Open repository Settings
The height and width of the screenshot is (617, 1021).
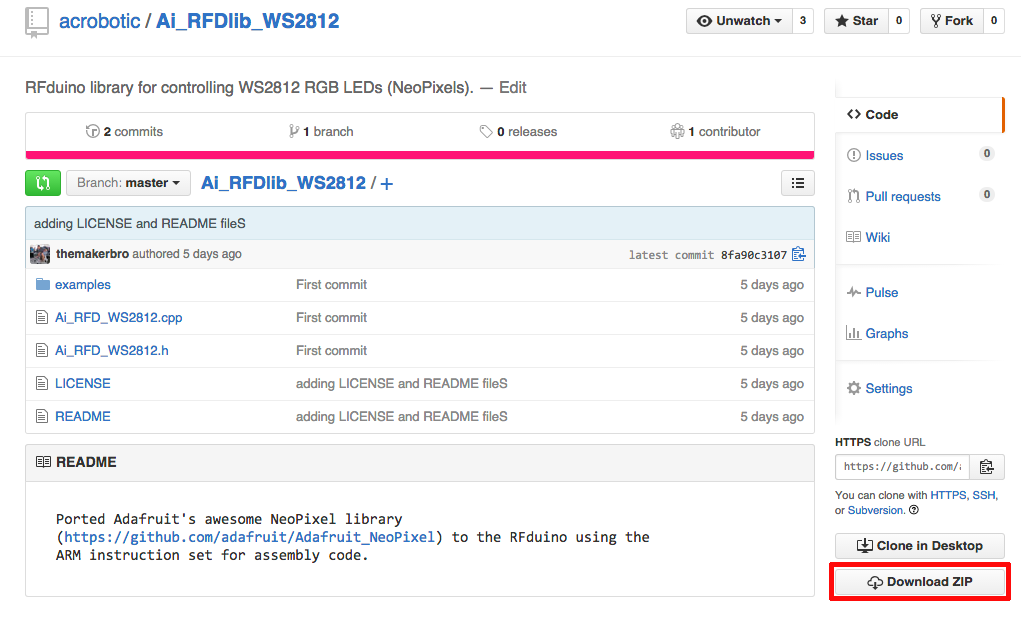(x=889, y=389)
